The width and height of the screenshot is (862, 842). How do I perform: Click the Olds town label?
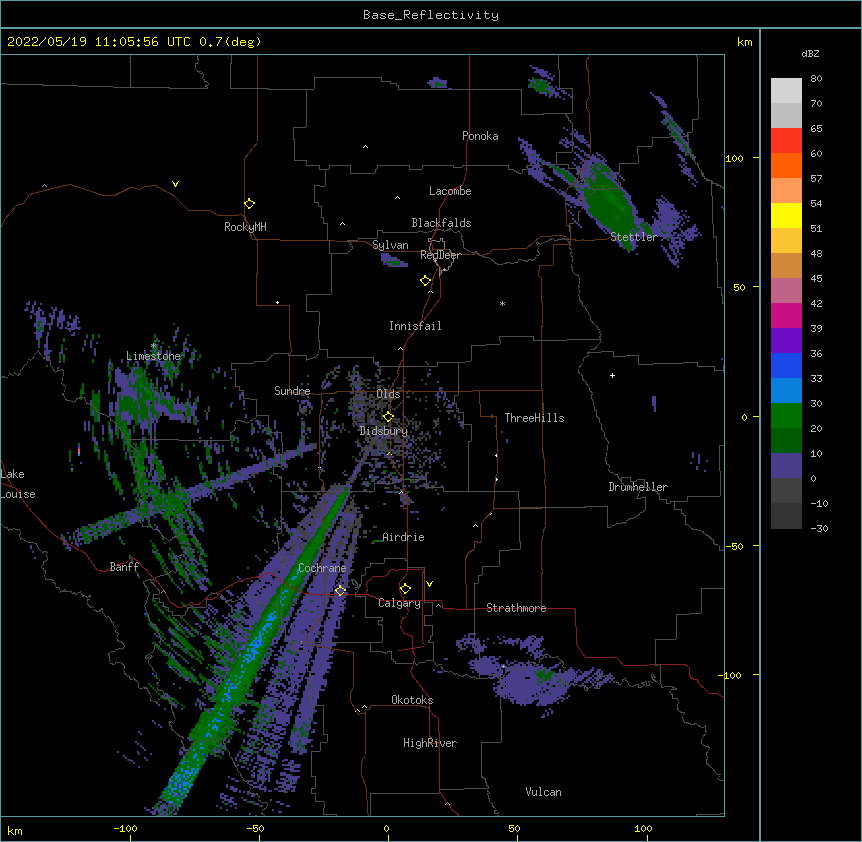point(388,394)
